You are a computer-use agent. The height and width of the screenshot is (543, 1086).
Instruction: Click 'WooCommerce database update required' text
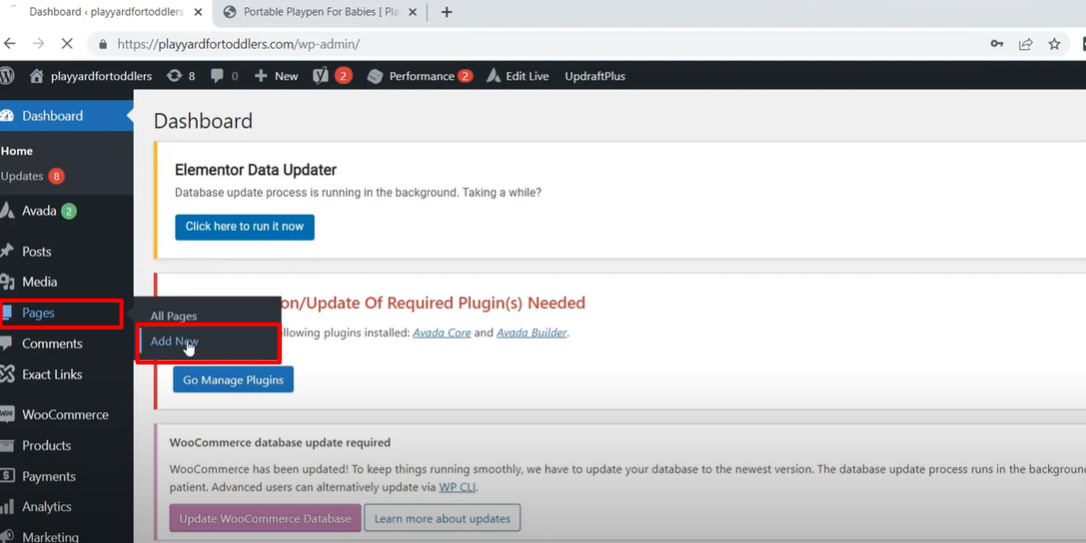click(280, 442)
